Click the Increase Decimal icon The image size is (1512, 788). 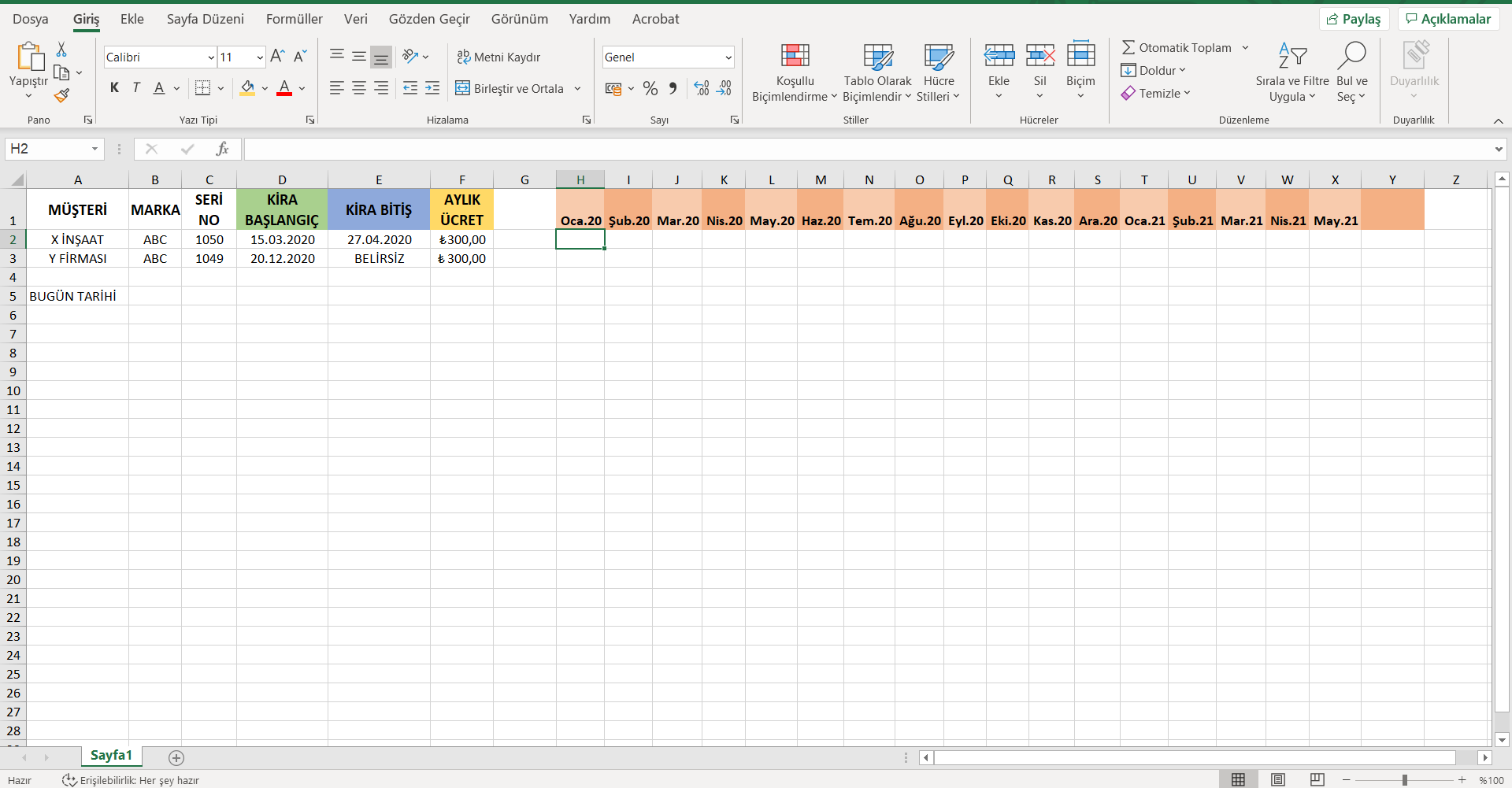coord(702,88)
